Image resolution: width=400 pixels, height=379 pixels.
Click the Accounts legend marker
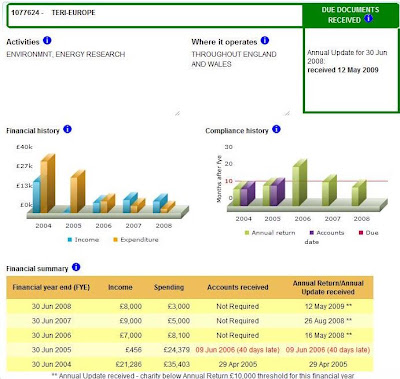tap(312, 233)
